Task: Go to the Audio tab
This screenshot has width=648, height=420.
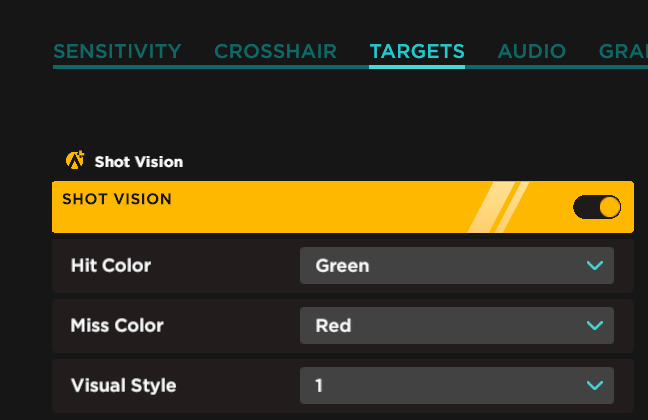Action: point(532,51)
